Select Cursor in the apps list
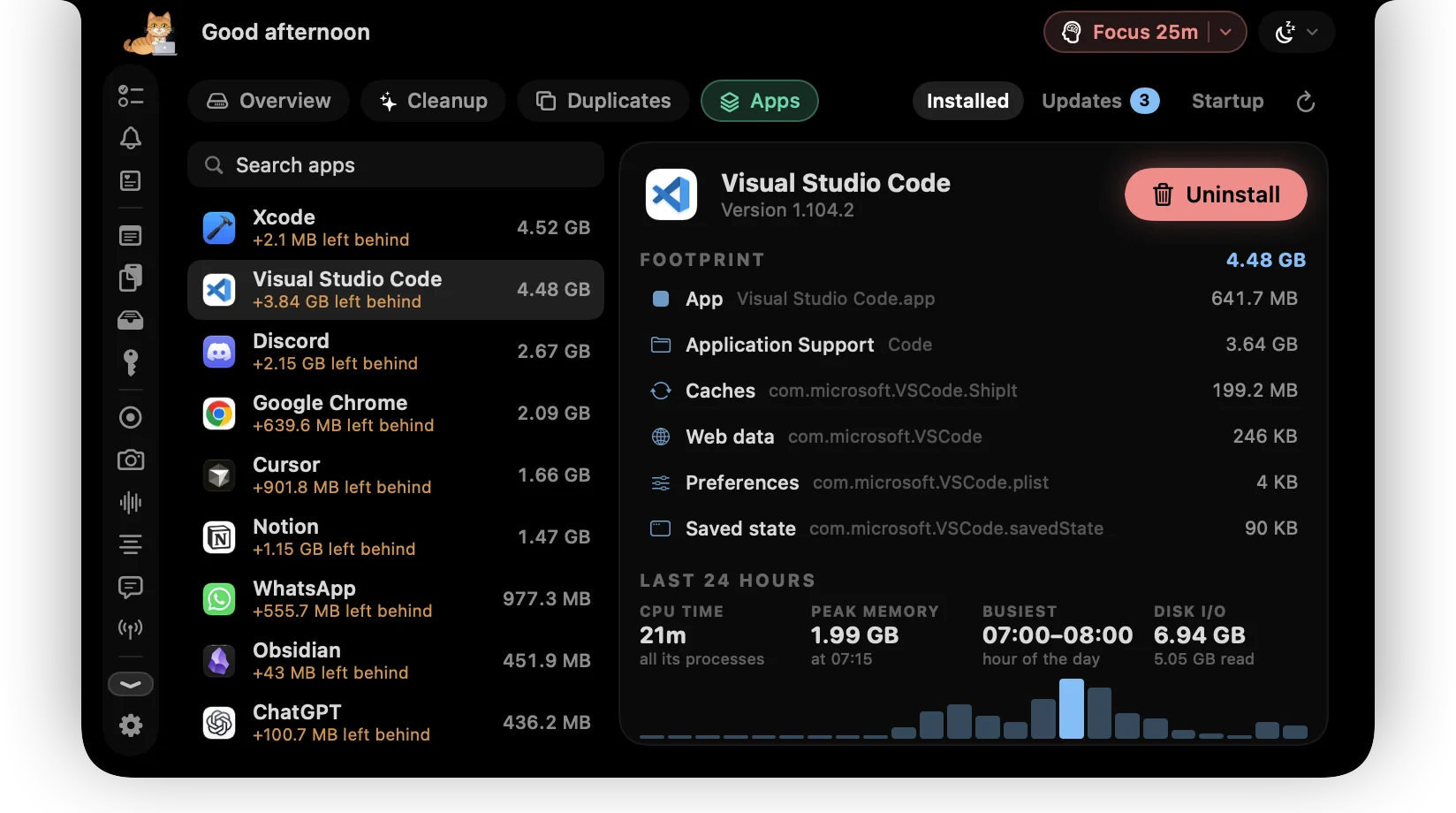This screenshot has width=1456, height=813. (x=396, y=475)
